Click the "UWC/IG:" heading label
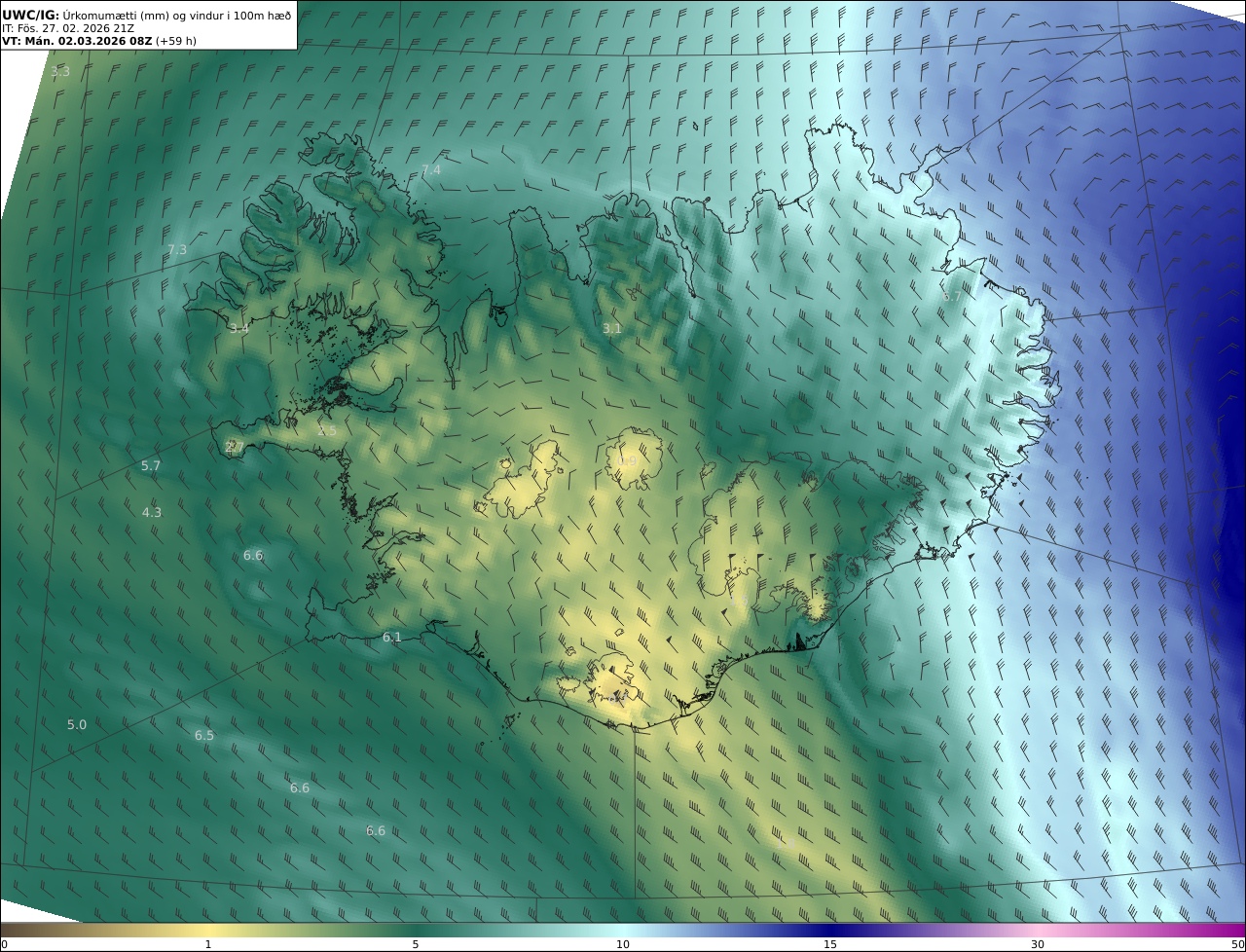Screen dimensions: 1246x952 pos(31,15)
